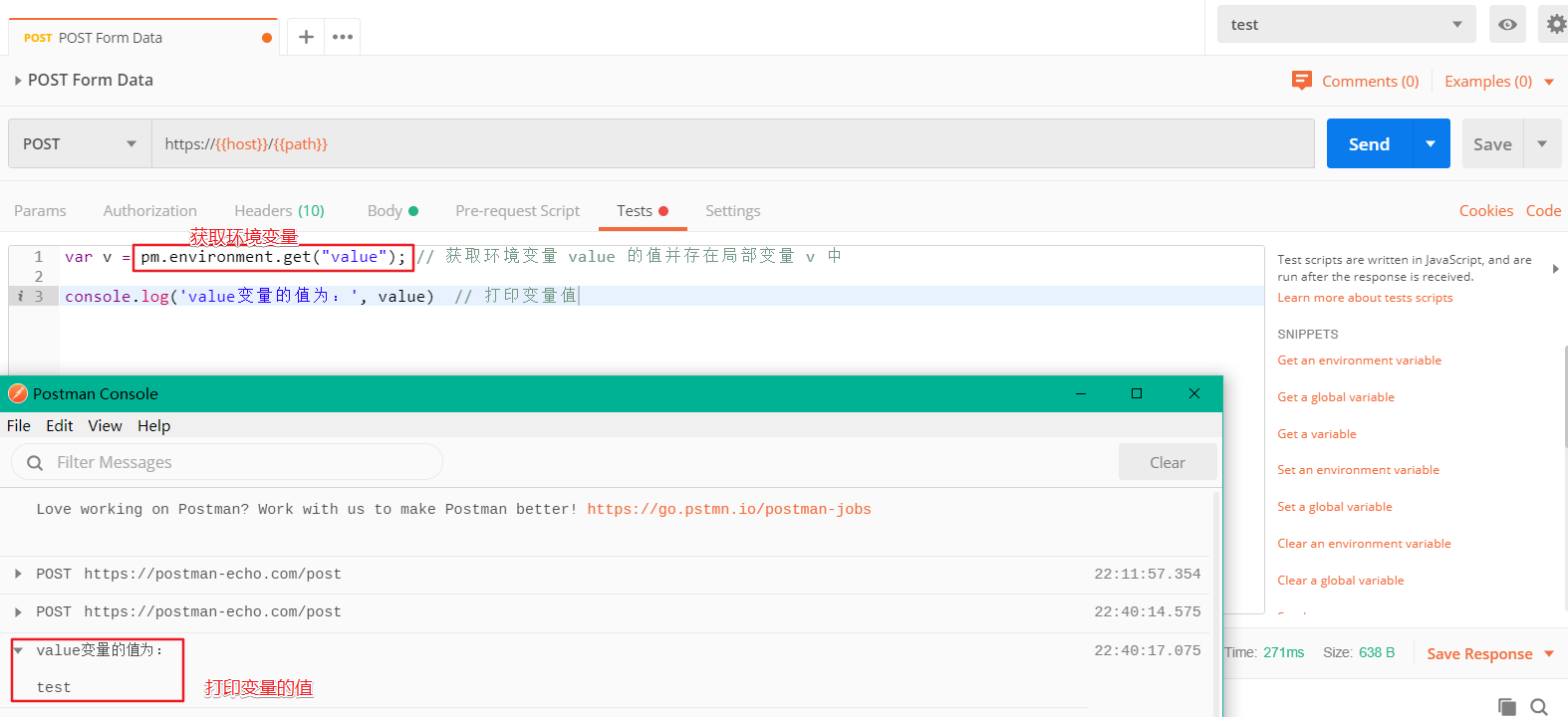Viewport: 1568px width, 717px height.
Task: Insert Clear a global variable snippet
Action: [x=1341, y=581]
